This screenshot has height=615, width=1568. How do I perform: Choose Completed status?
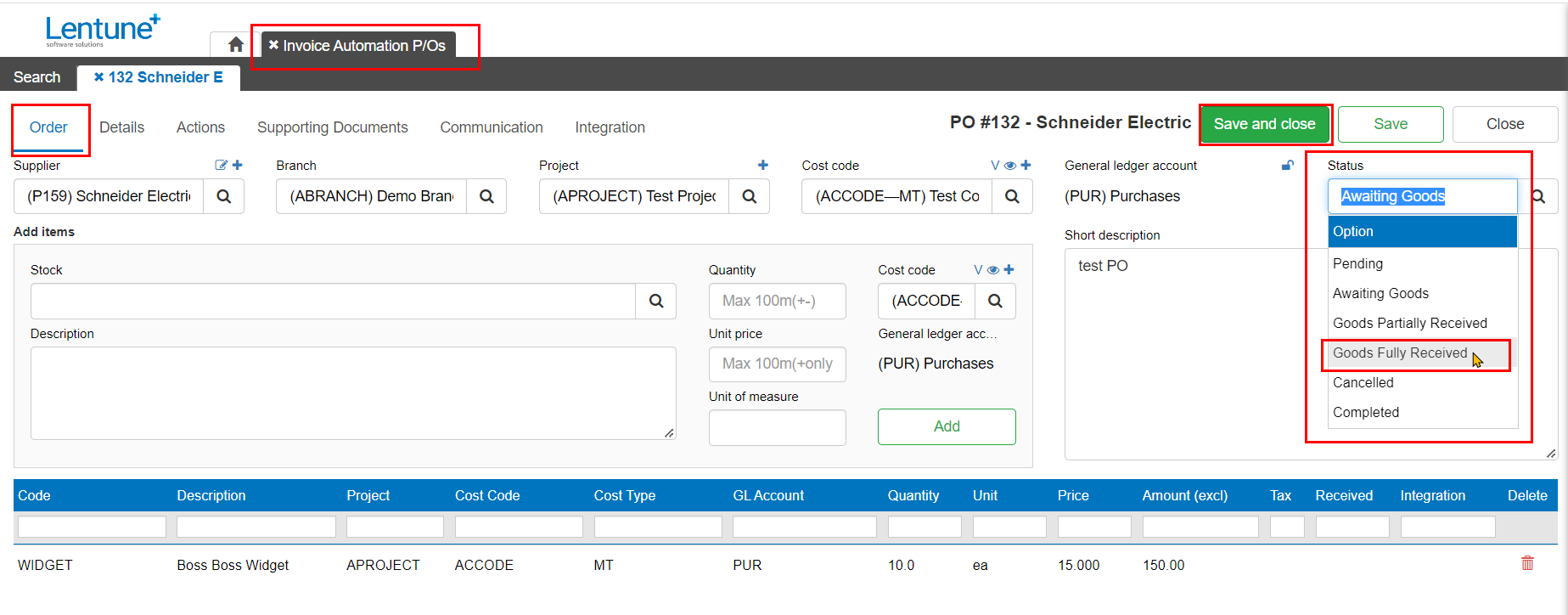click(1422, 412)
